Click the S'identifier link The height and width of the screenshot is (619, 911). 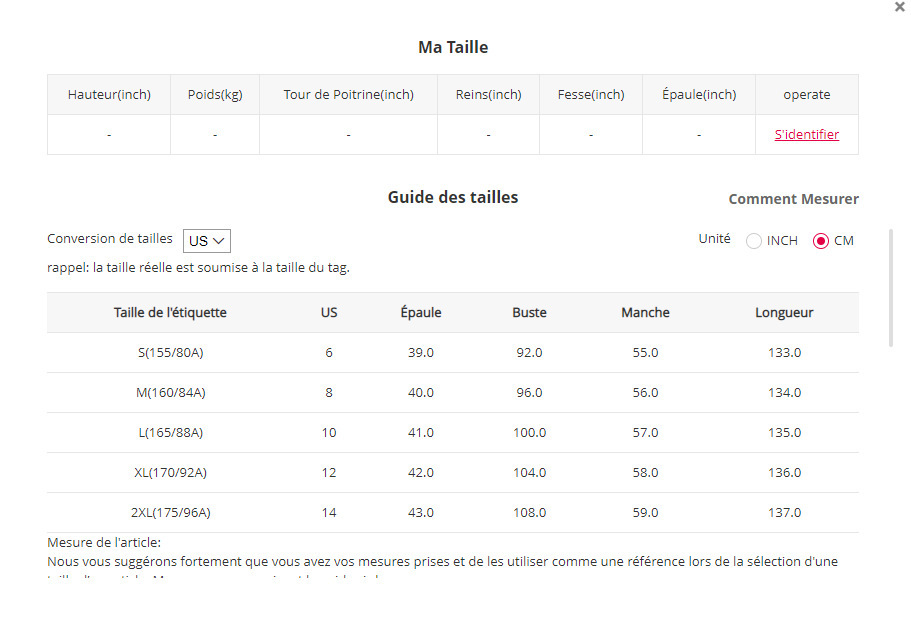[806, 135]
